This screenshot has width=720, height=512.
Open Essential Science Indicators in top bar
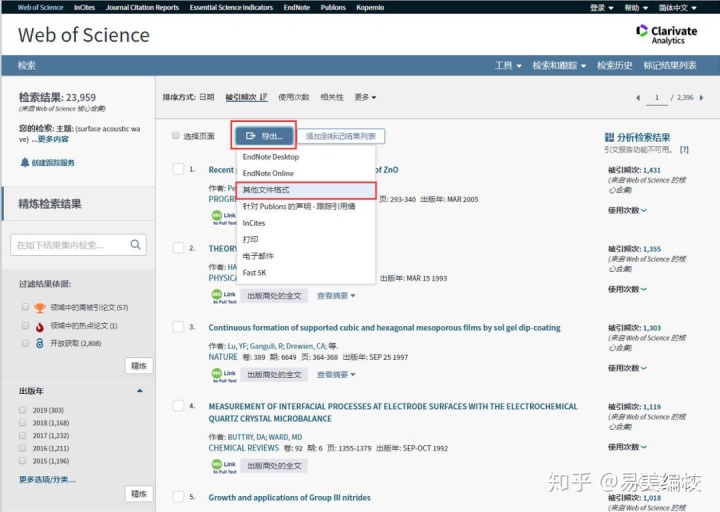pyautogui.click(x=231, y=7)
